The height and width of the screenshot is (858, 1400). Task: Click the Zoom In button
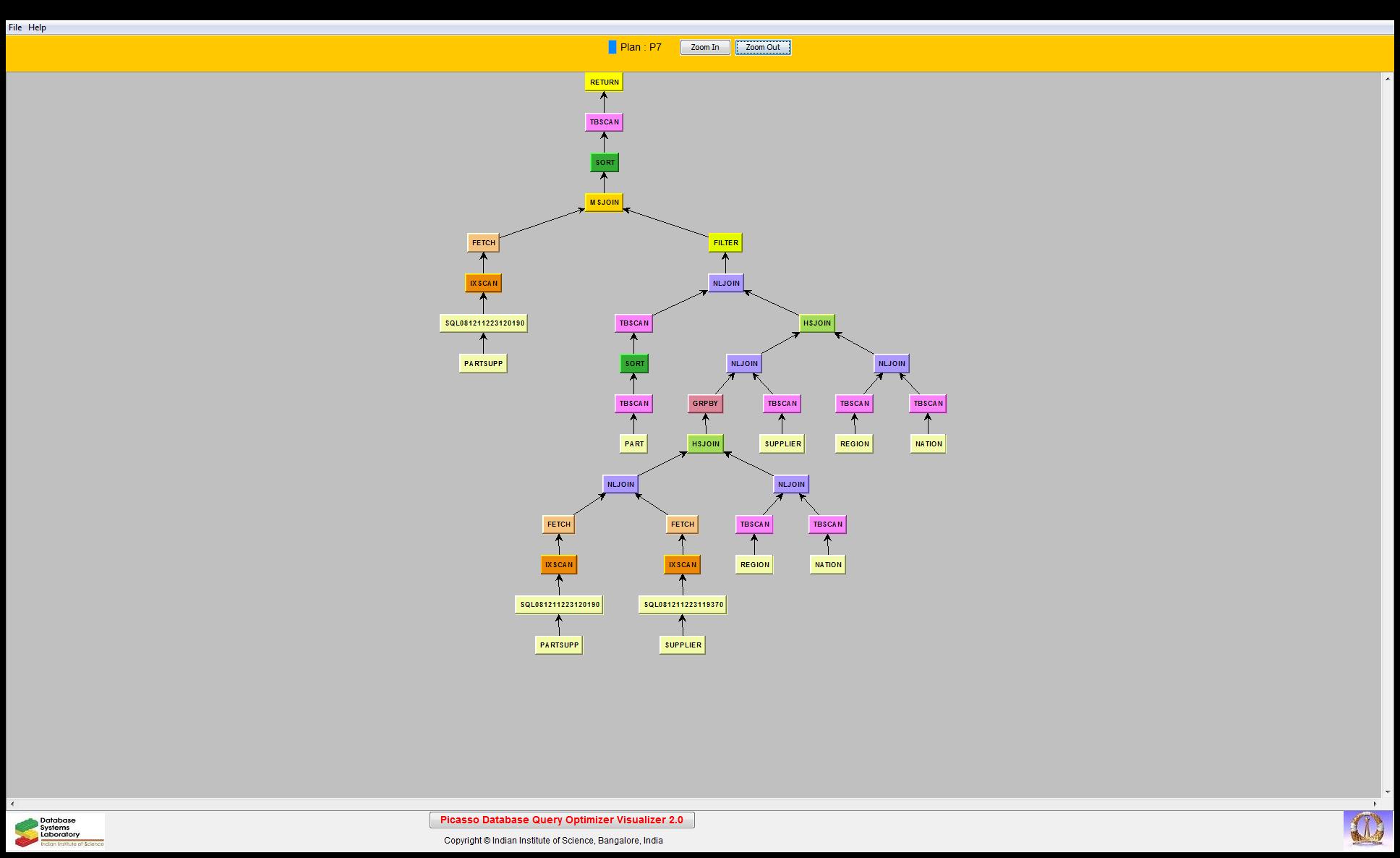(x=704, y=48)
